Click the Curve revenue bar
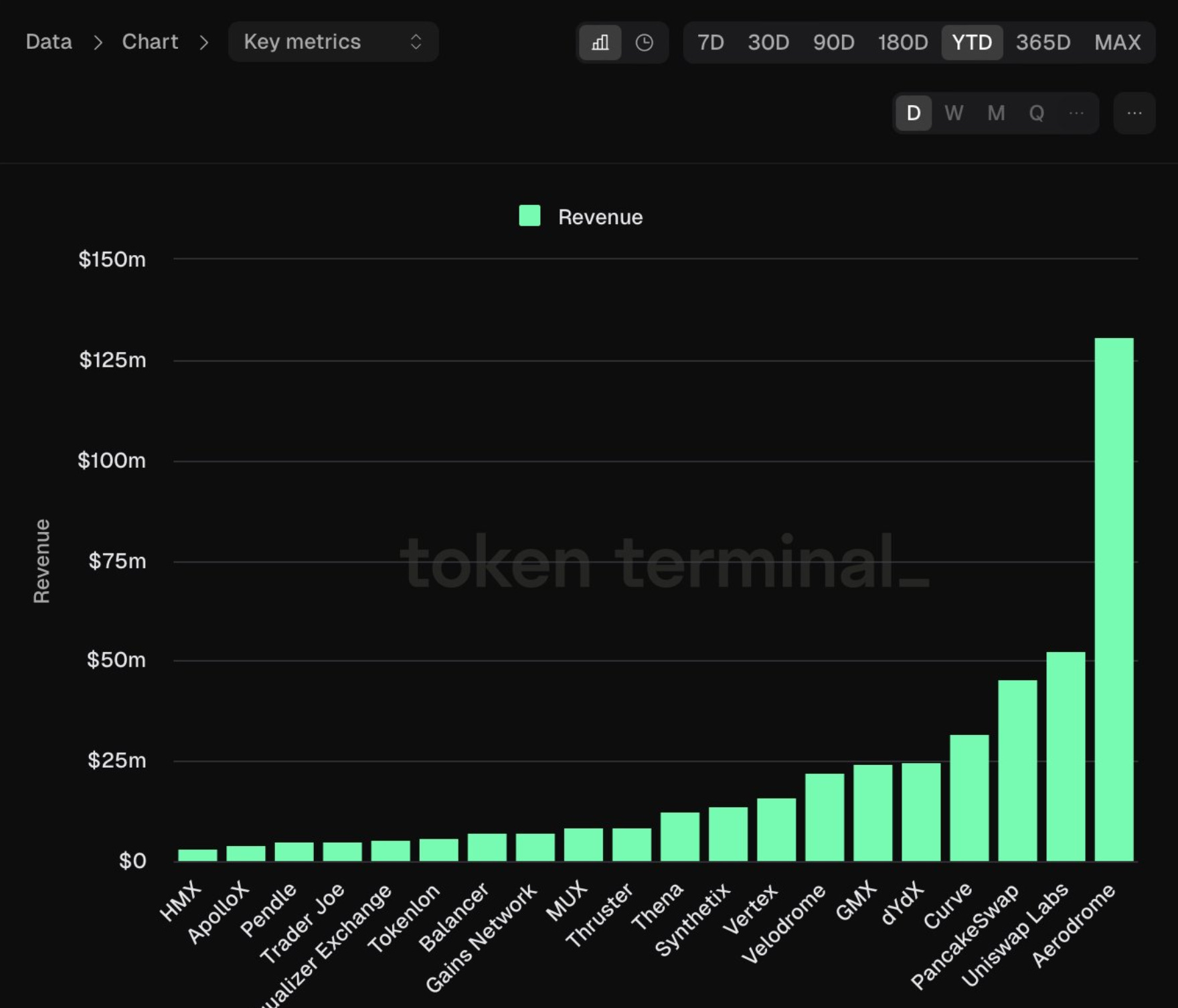This screenshot has width=1178, height=1008. [x=969, y=798]
